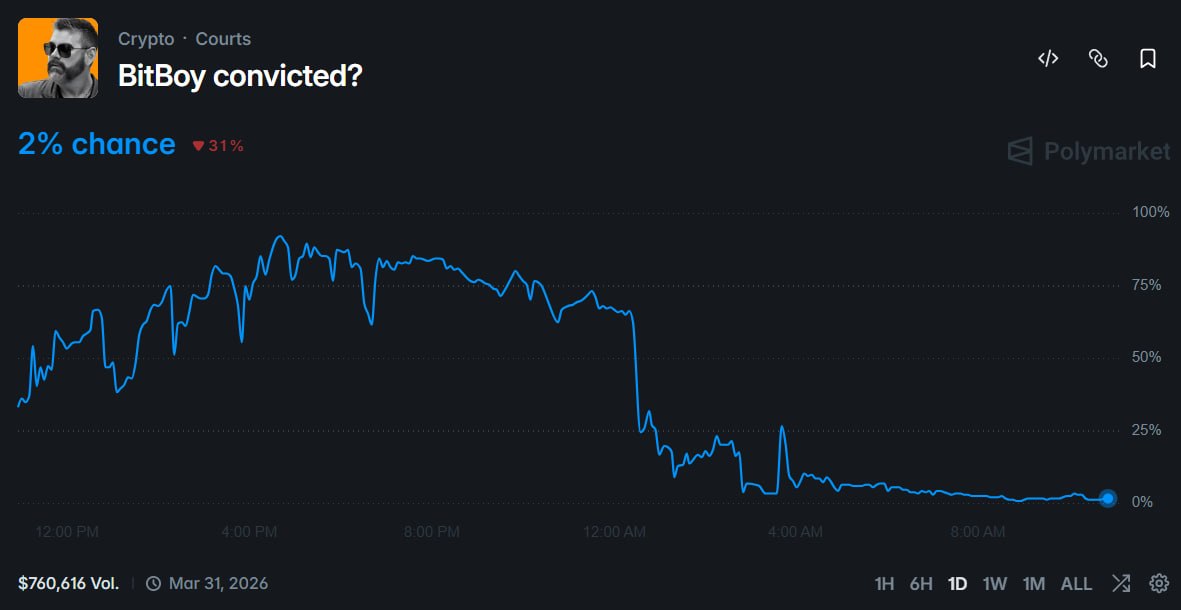View ALL time price history

(x=1076, y=582)
